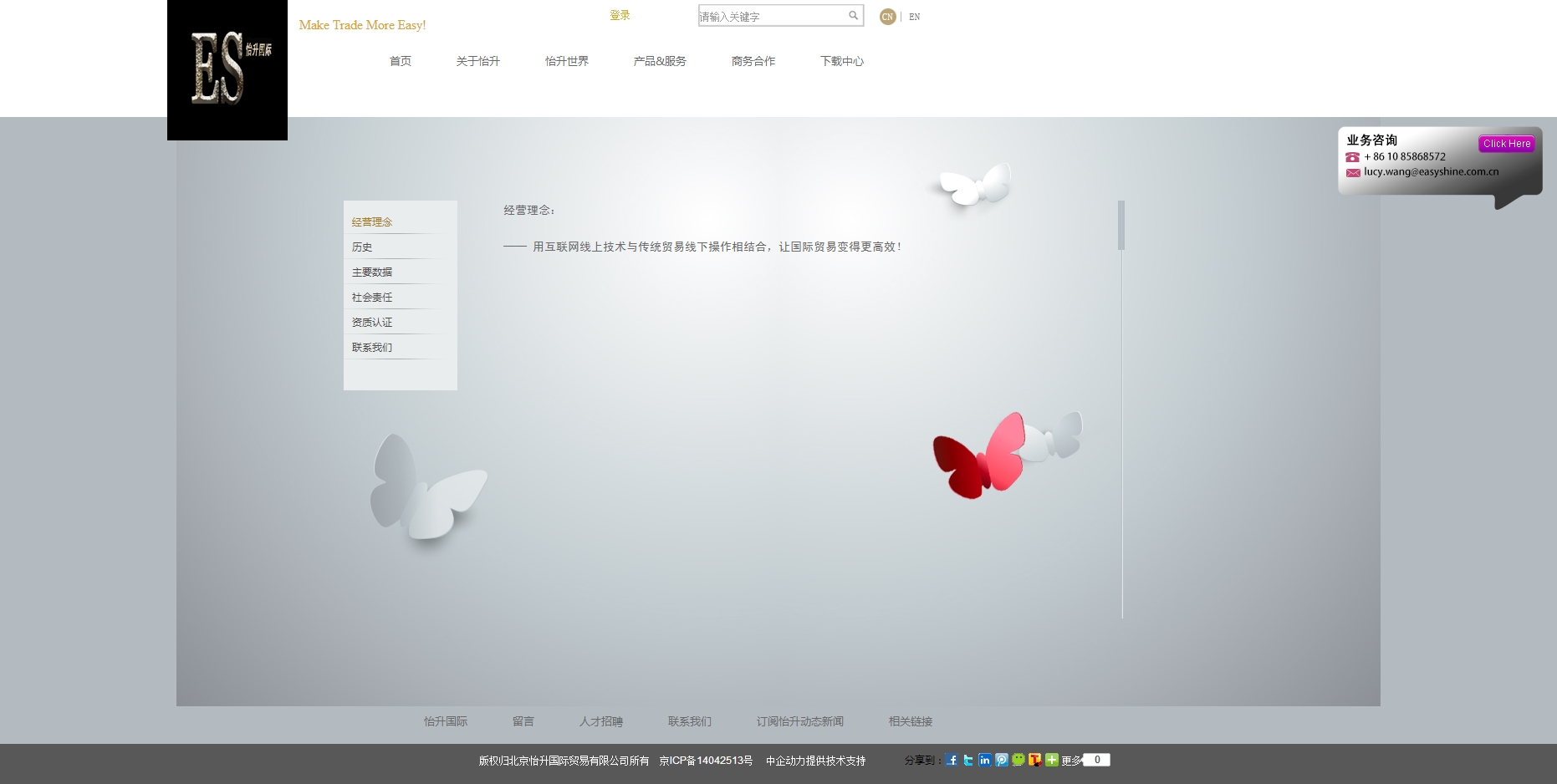Click the lucy.wang@easyshine.com.cn email address
The height and width of the screenshot is (784, 1557).
pyautogui.click(x=1431, y=171)
